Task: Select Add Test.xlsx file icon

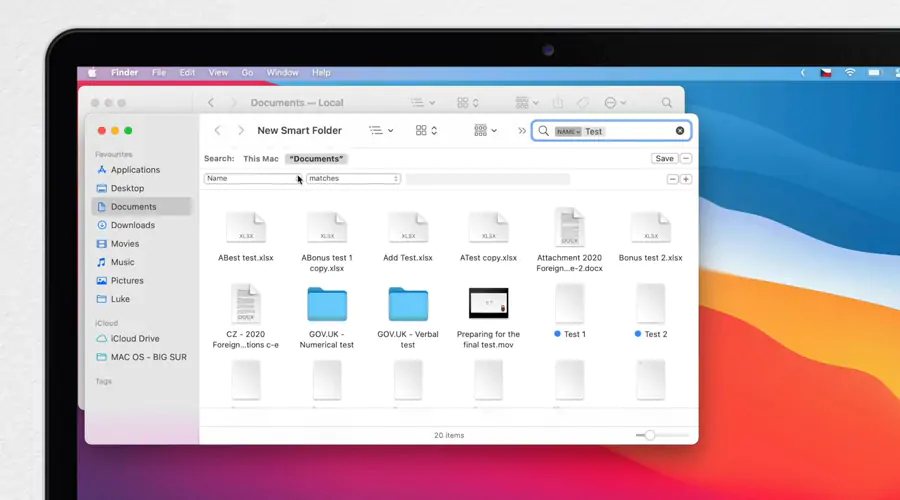Action: point(408,227)
